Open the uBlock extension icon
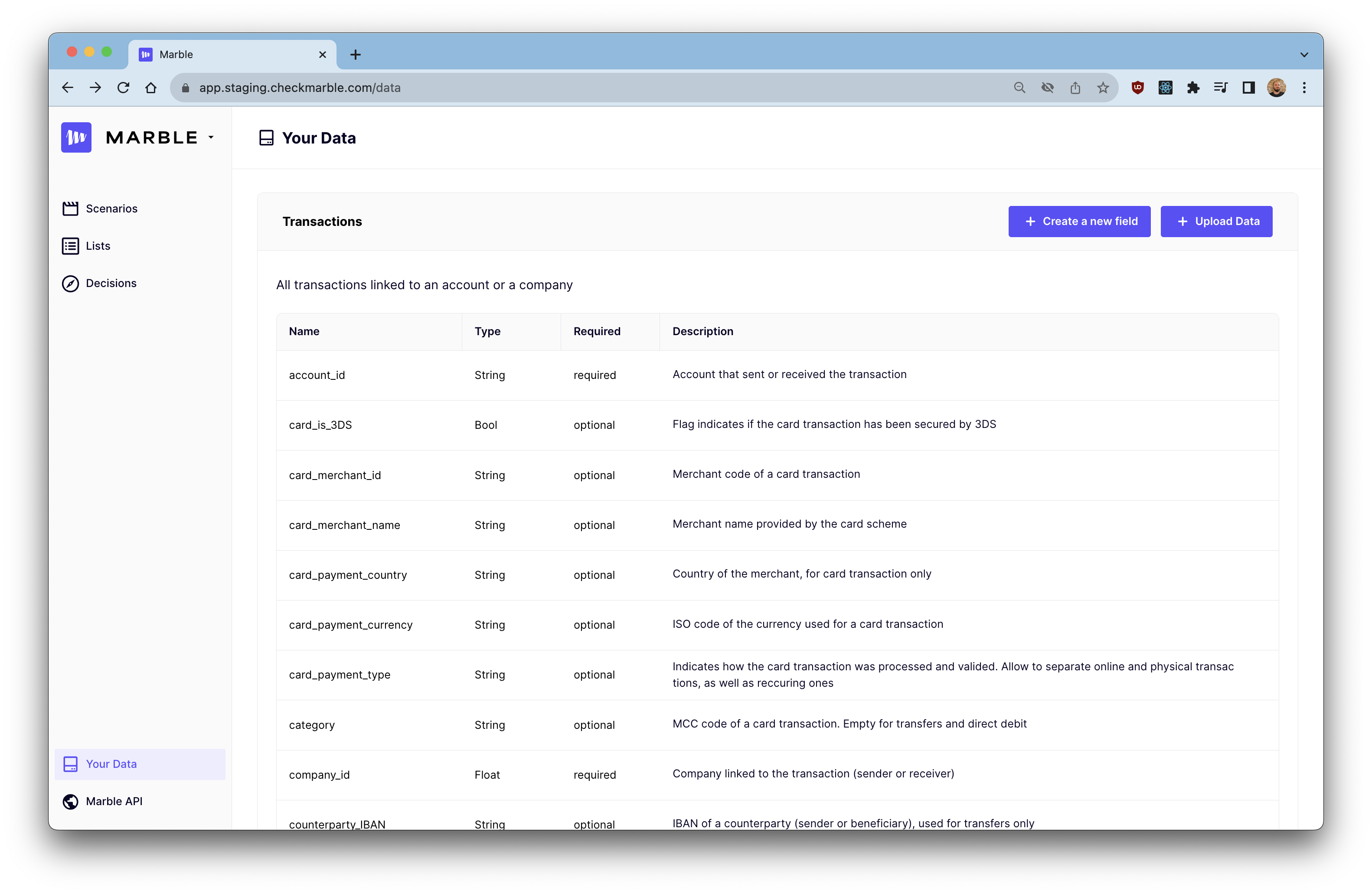1372x894 pixels. tap(1137, 88)
